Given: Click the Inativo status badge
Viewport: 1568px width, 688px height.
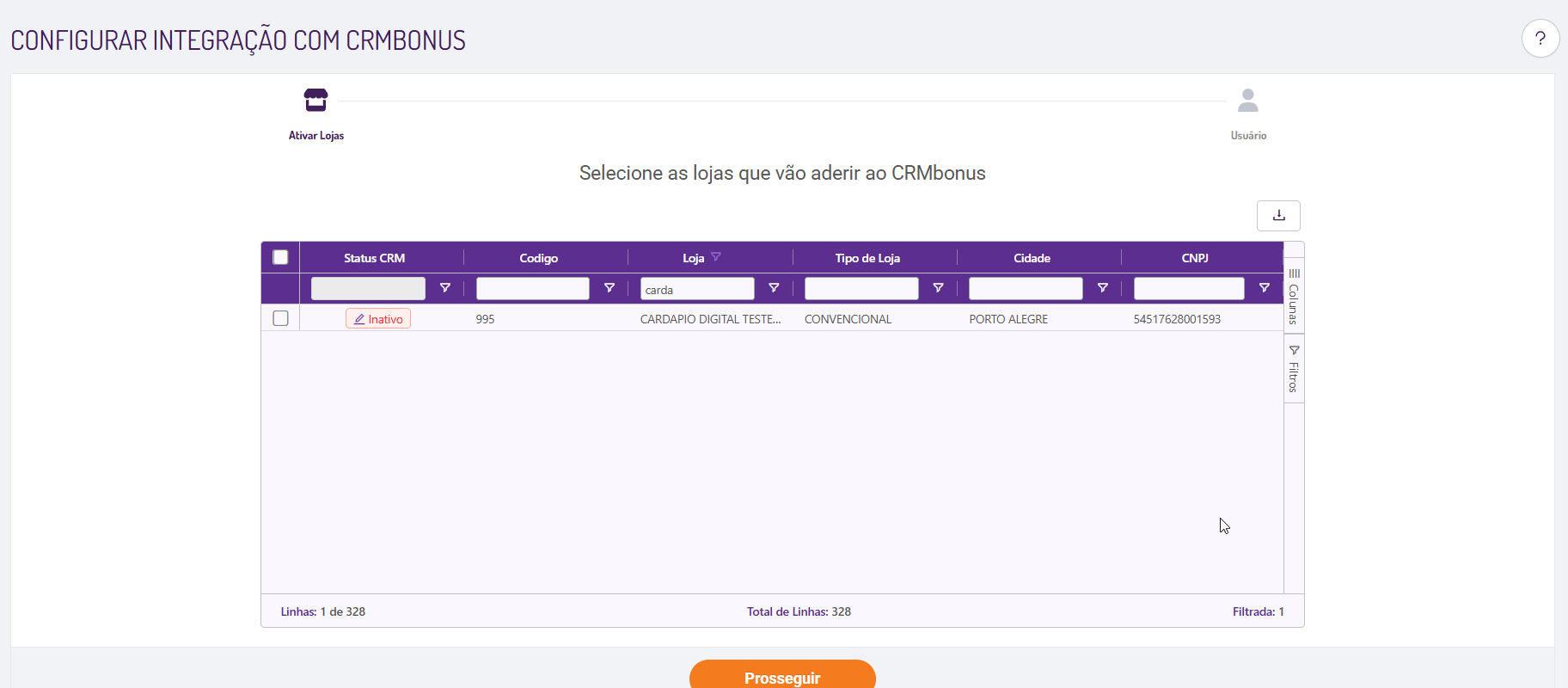Looking at the screenshot, I should (378, 318).
